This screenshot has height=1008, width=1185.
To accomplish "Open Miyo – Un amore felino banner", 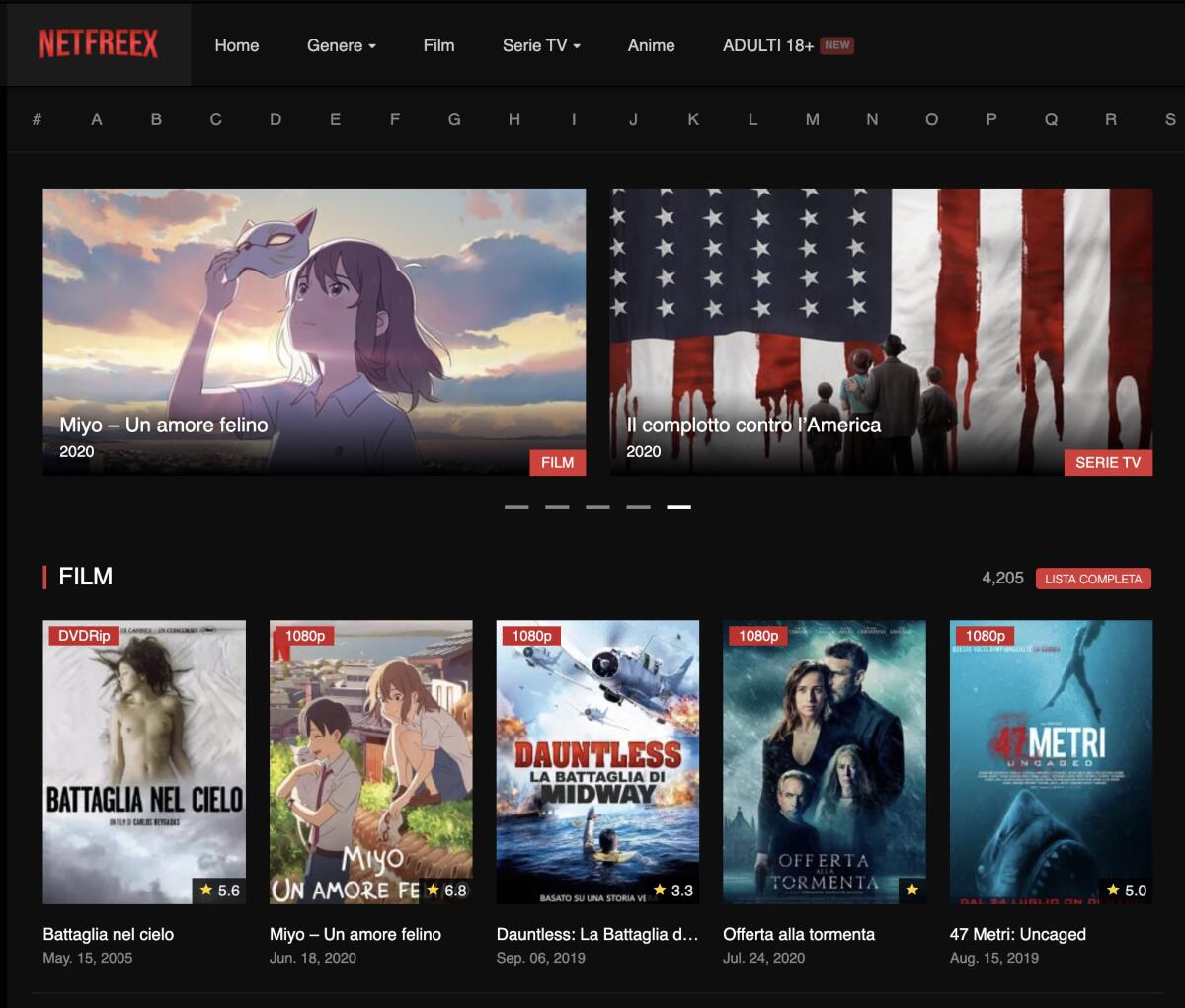I will pyautogui.click(x=314, y=332).
